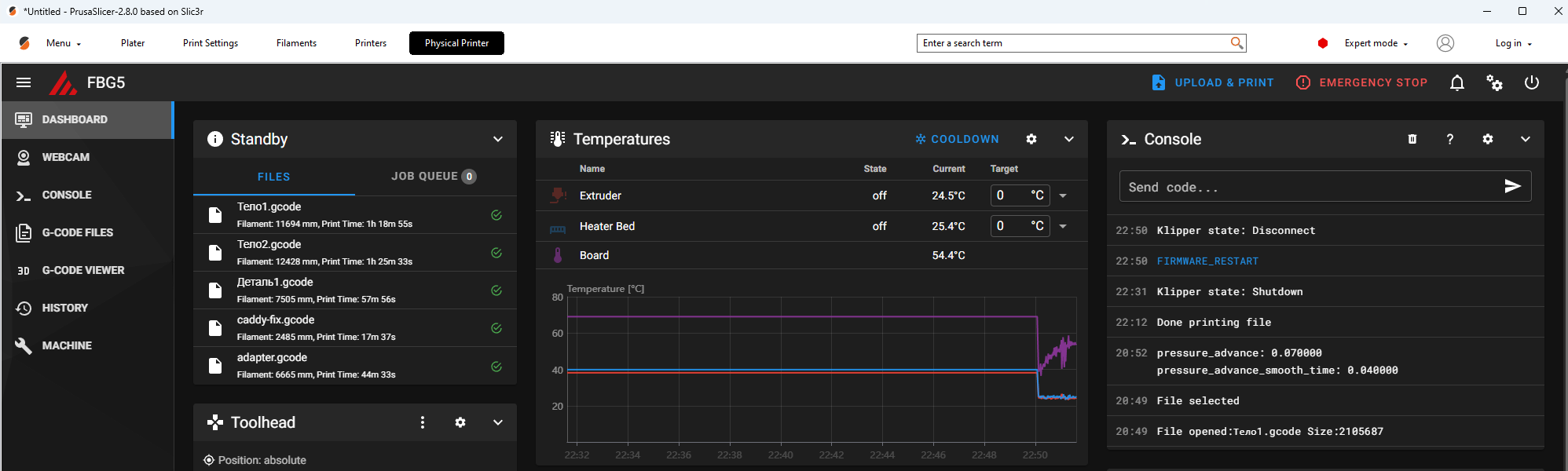Clear console with trash icon

(x=1412, y=139)
